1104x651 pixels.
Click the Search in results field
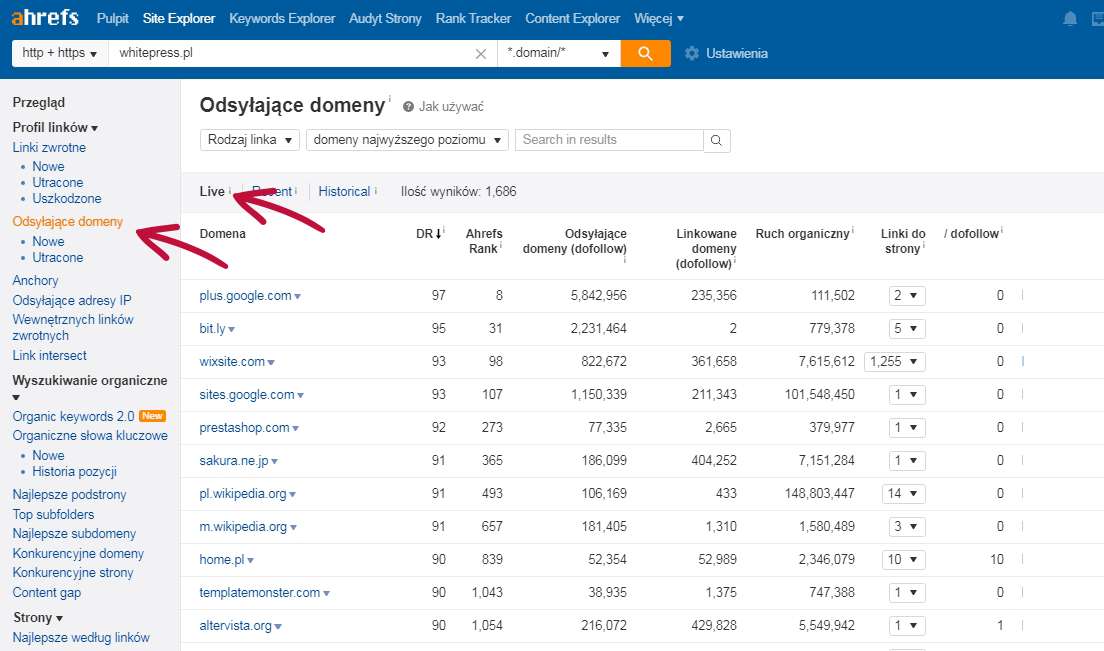coord(609,140)
